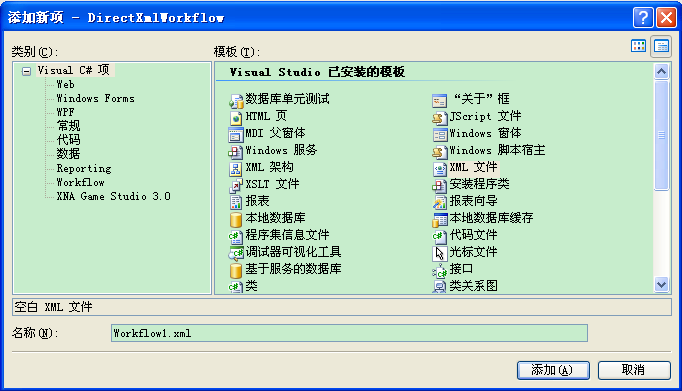Click the 数据库单元测试 label

coord(287,99)
